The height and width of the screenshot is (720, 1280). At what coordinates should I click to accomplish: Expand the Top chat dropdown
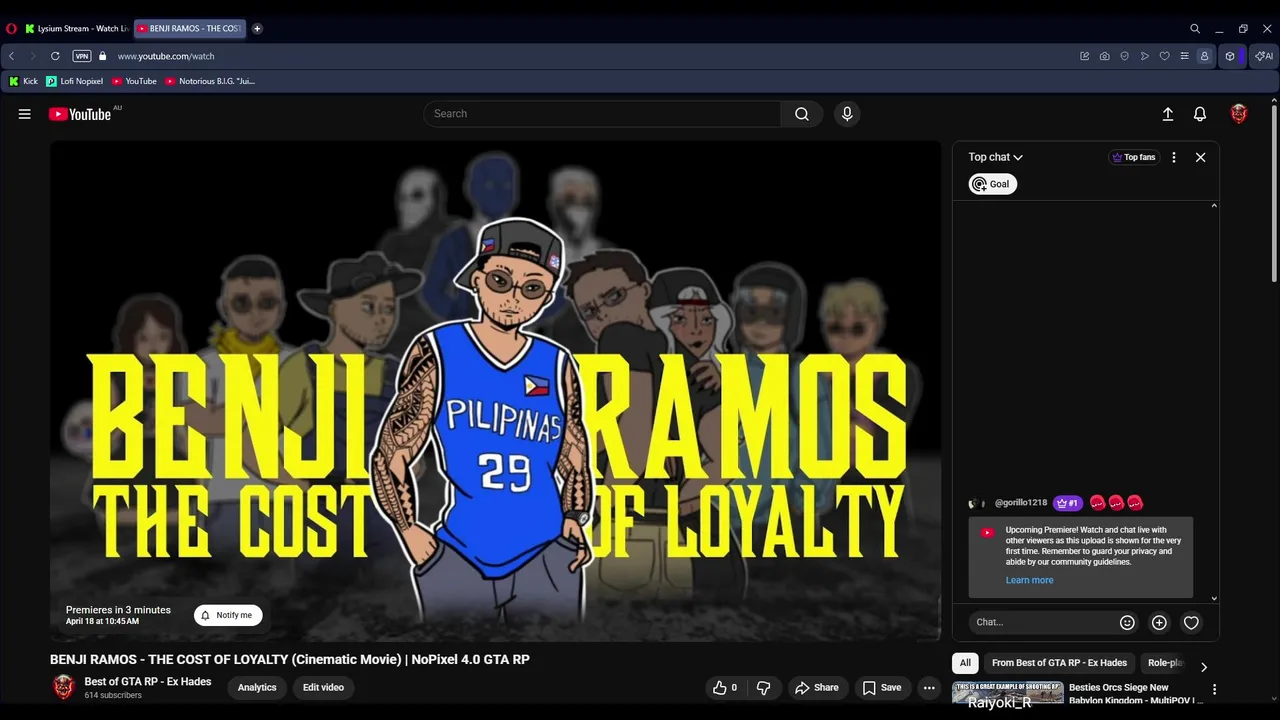coord(995,157)
